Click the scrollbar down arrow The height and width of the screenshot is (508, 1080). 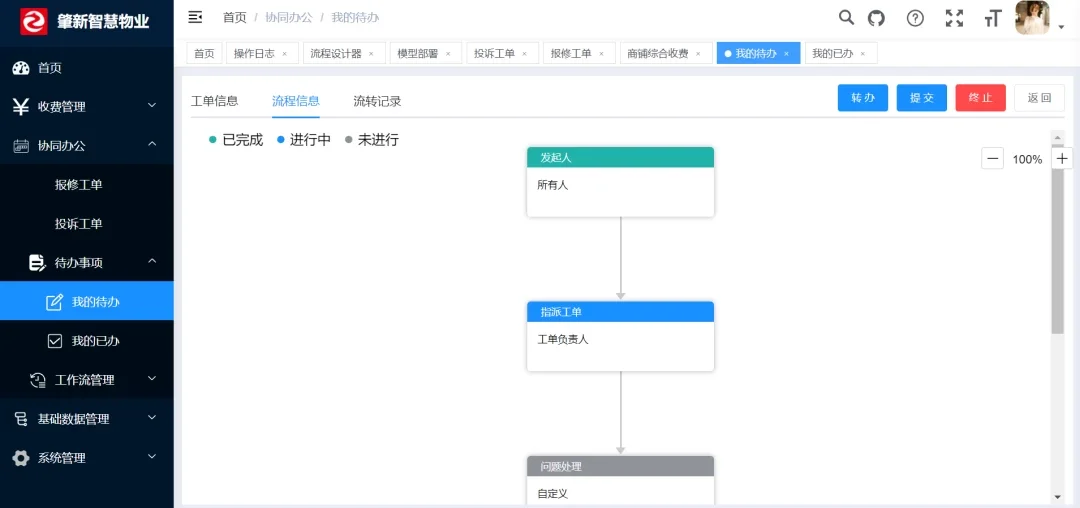click(x=1057, y=497)
